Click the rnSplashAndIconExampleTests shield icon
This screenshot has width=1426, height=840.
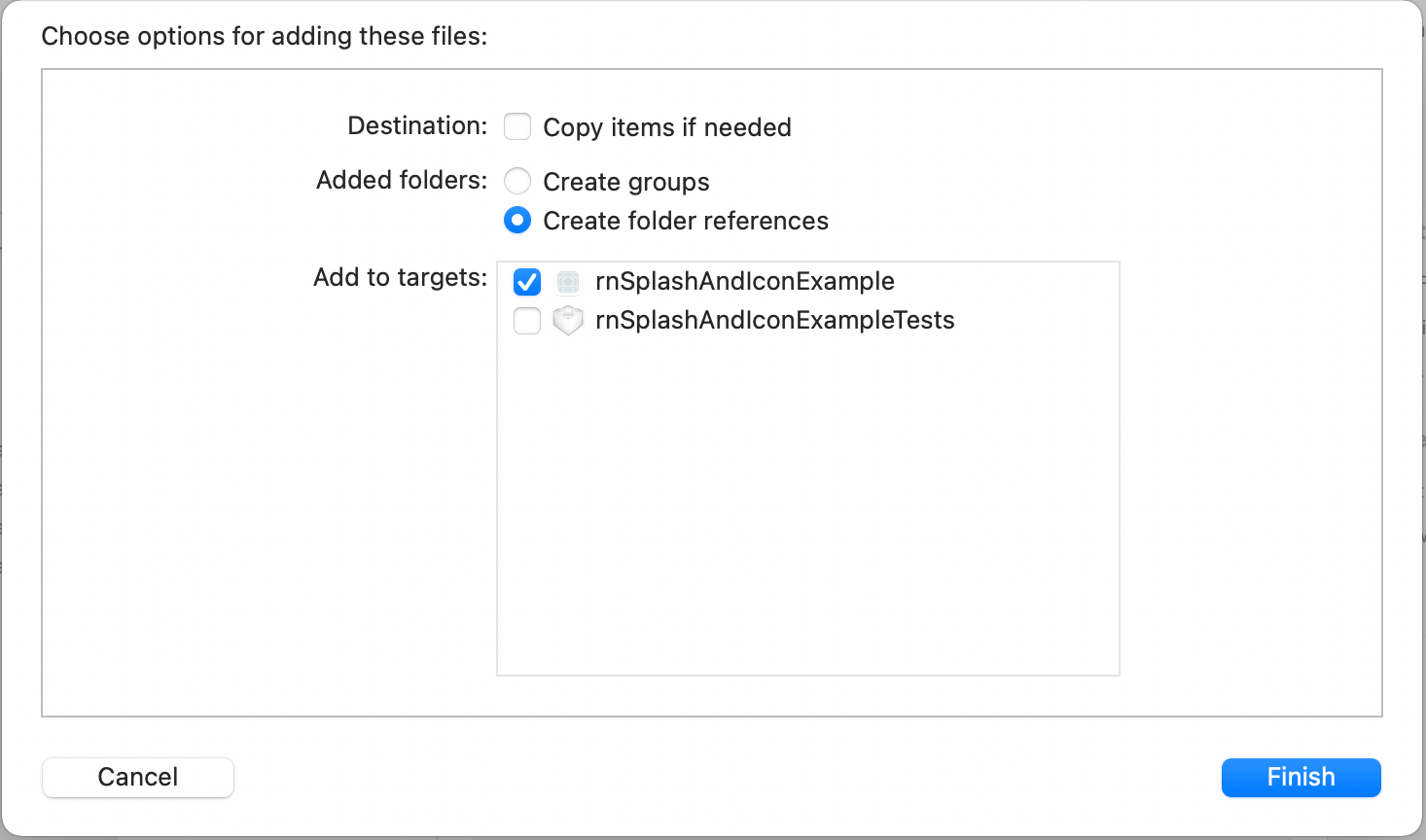coord(568,320)
